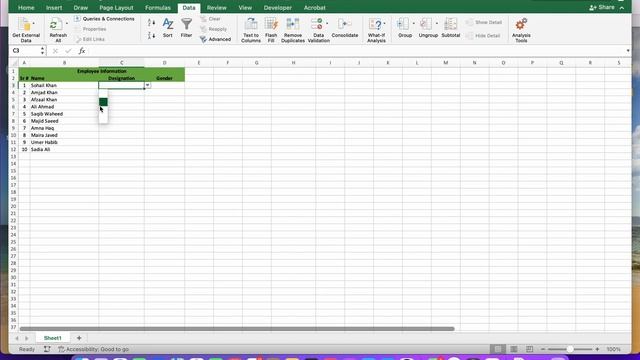Confirm entry with the checkmark icon
Viewport: 640px width, 360px height.
point(68,51)
